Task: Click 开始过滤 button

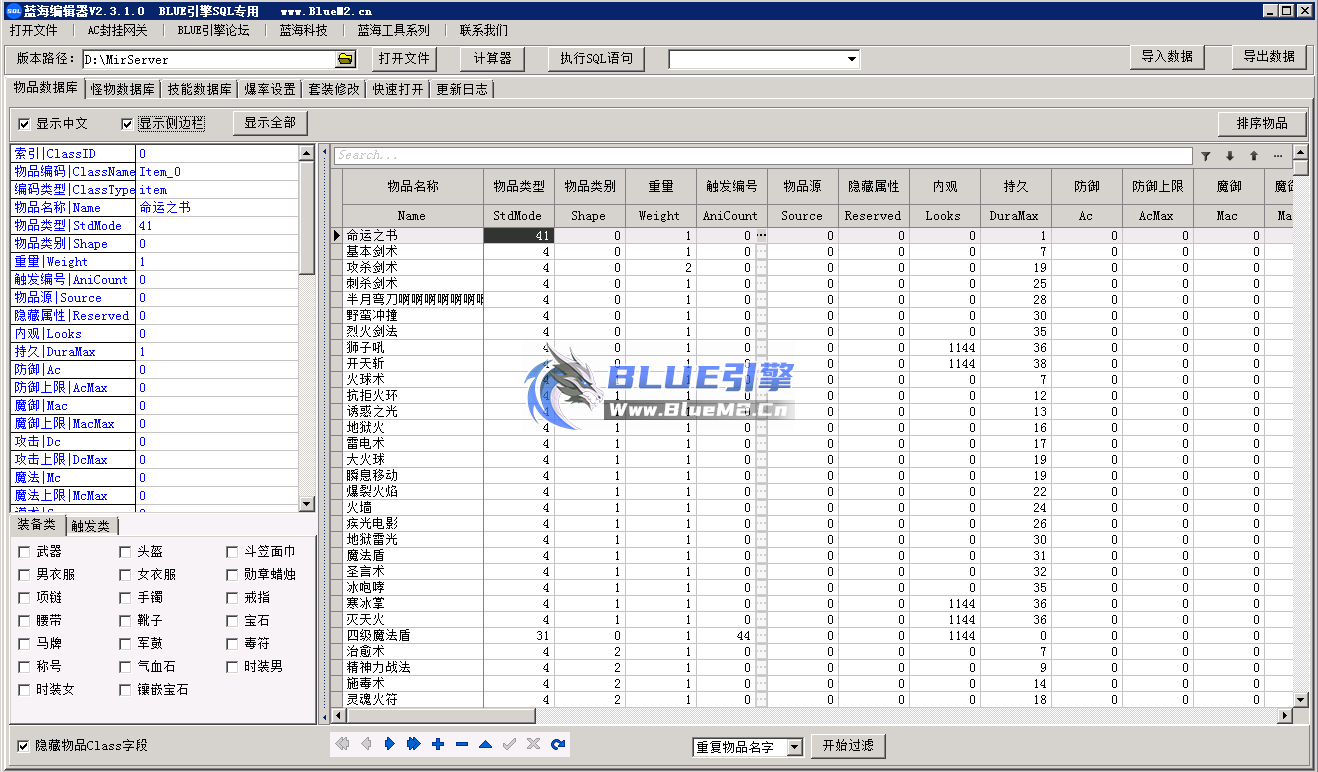Action: [x=848, y=746]
